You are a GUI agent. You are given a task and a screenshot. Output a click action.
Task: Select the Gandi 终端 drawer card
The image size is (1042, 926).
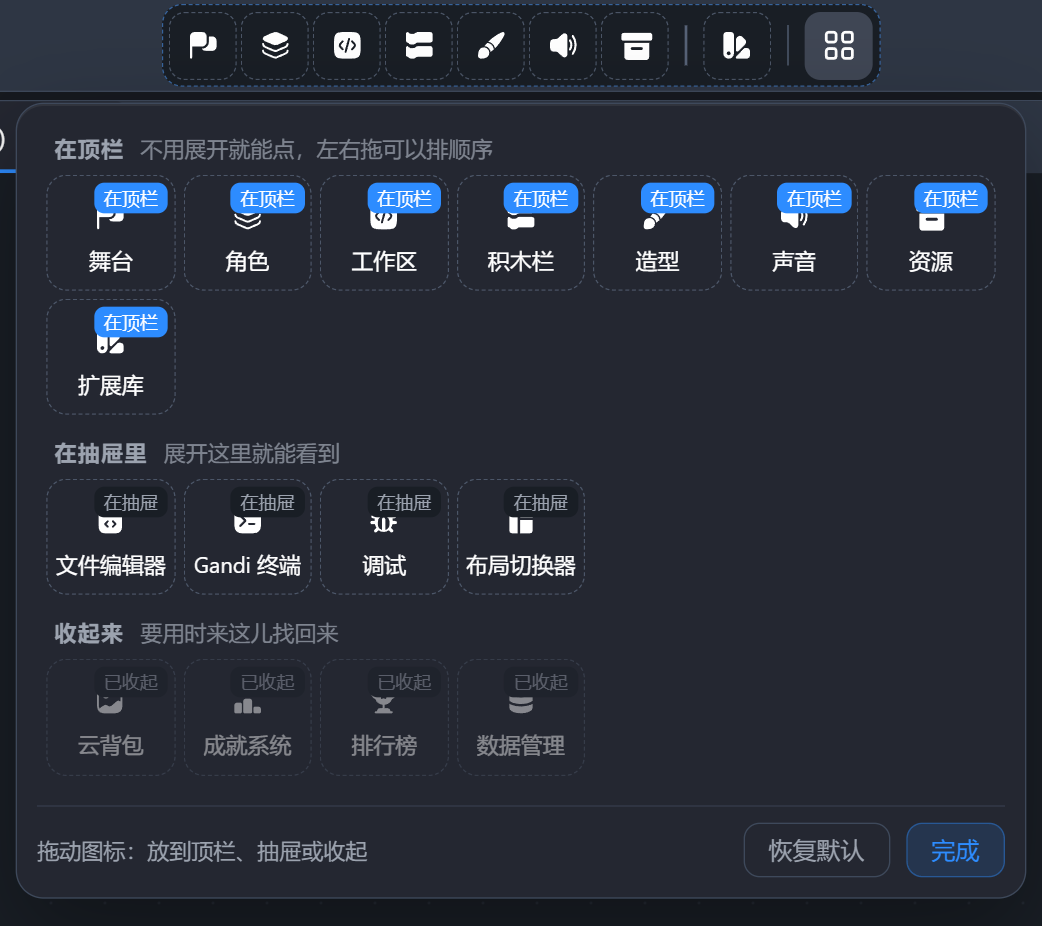coord(247,536)
